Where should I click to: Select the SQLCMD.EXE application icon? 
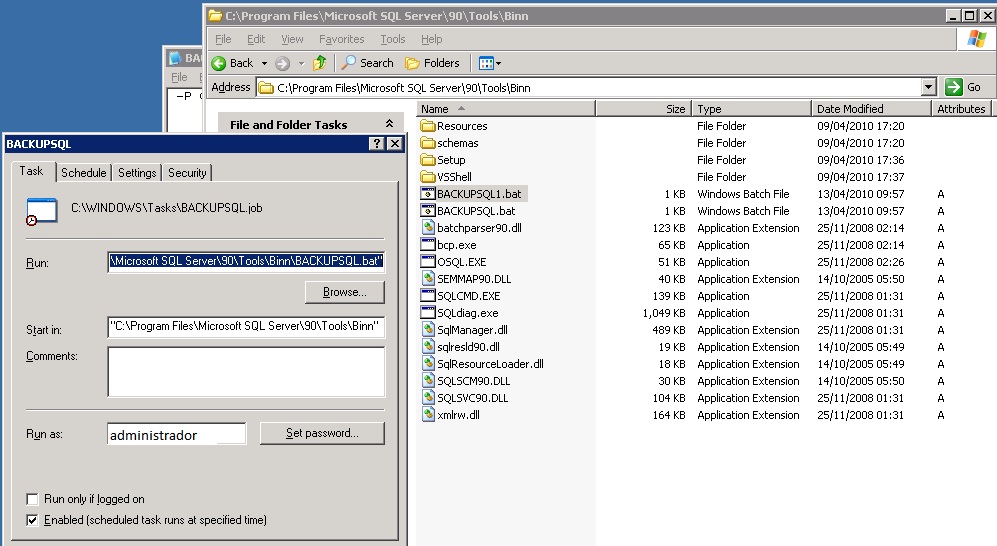pyautogui.click(x=428, y=296)
